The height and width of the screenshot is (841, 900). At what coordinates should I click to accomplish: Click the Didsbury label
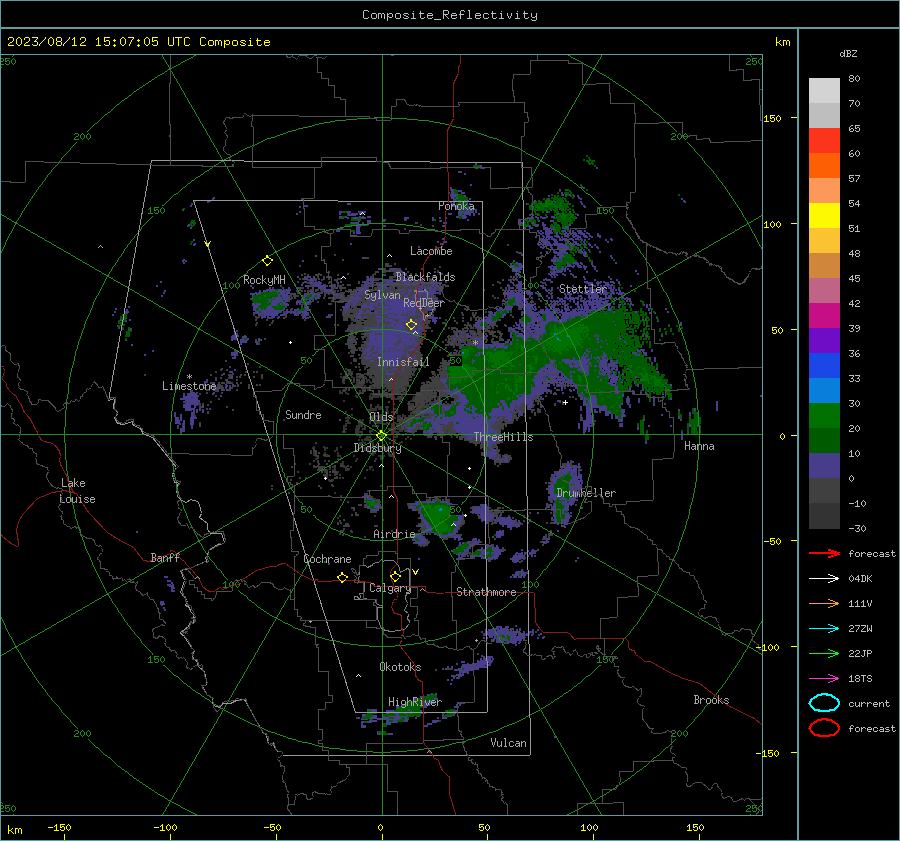(377, 448)
